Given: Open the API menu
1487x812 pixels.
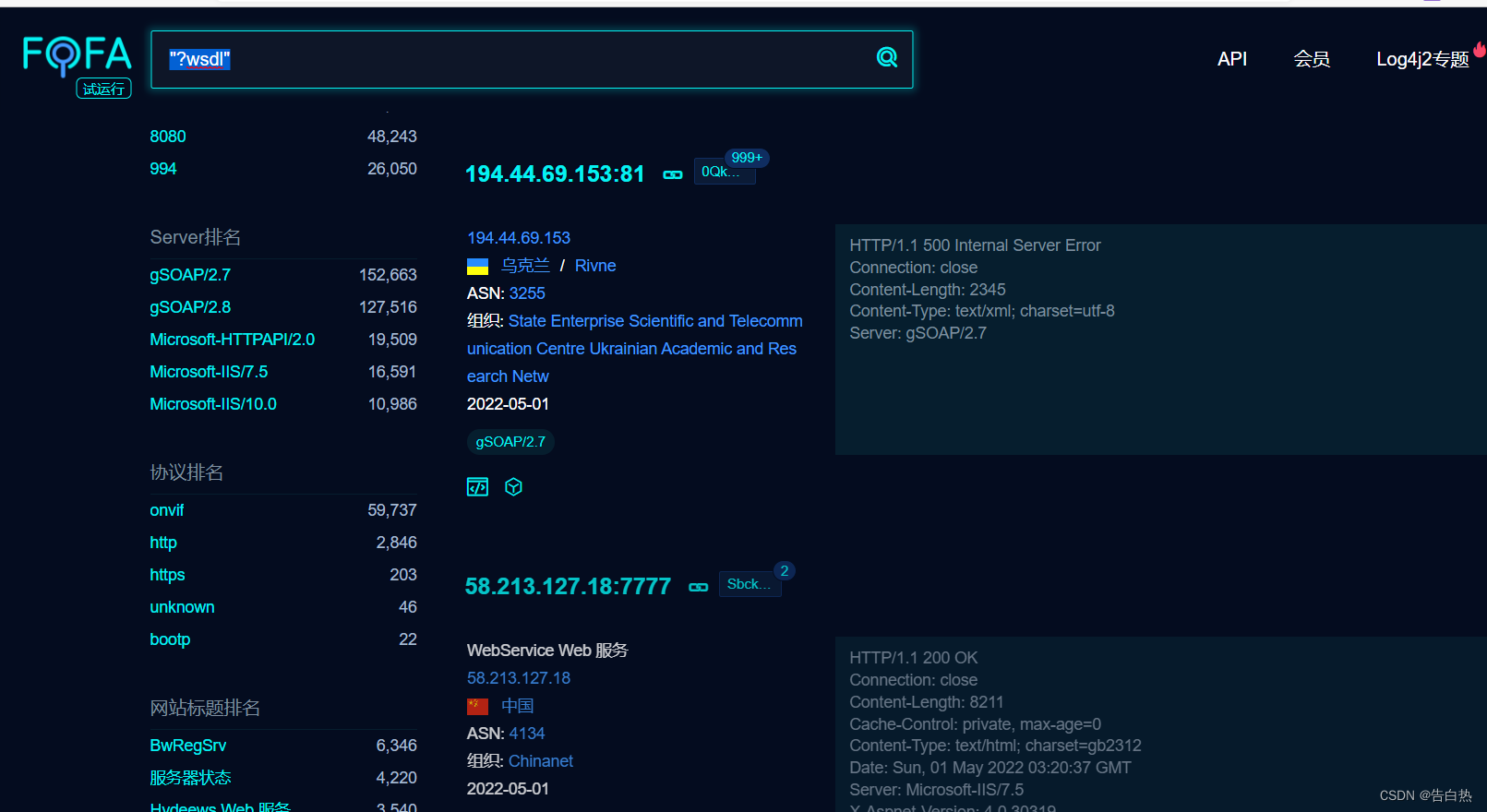Looking at the screenshot, I should (1232, 59).
